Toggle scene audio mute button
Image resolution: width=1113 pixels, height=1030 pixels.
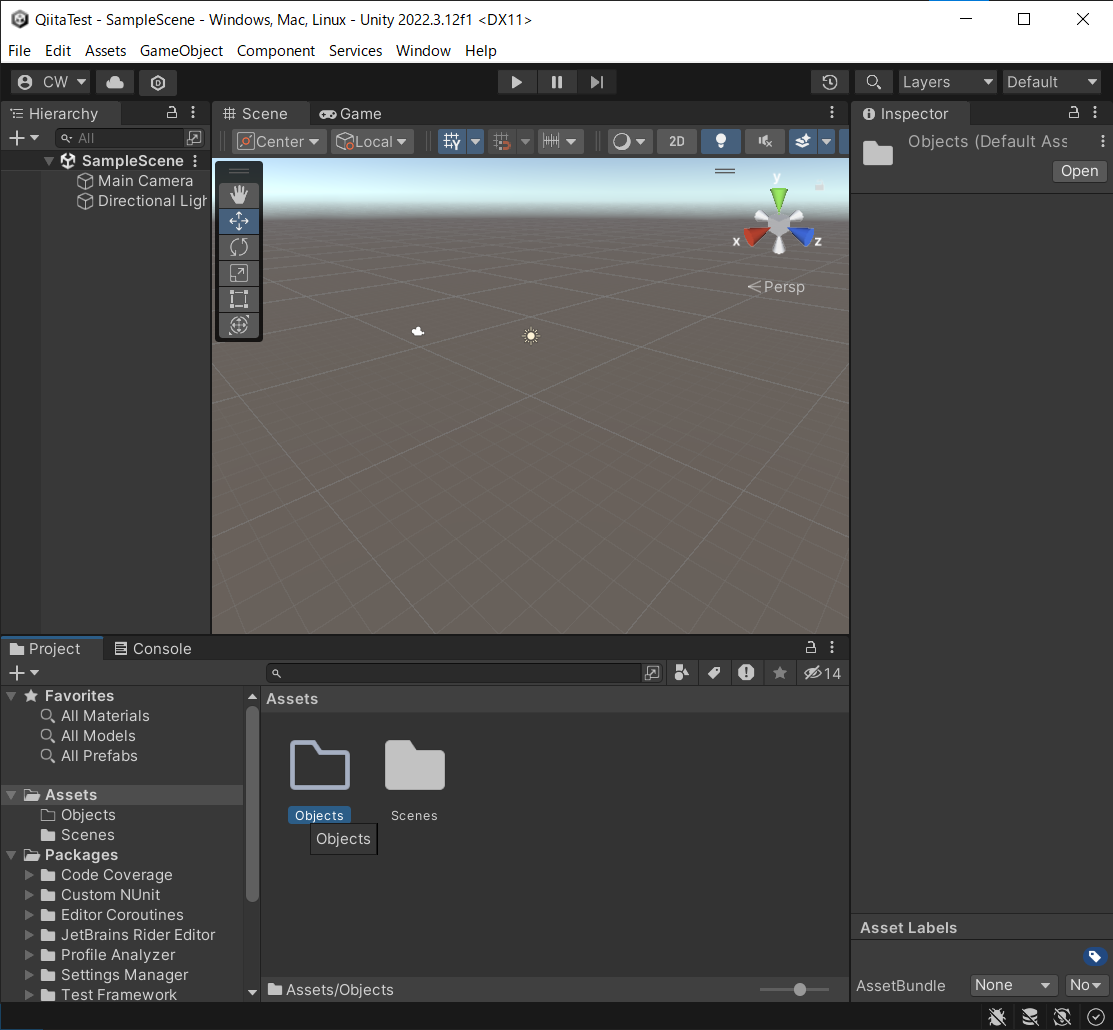click(x=764, y=141)
